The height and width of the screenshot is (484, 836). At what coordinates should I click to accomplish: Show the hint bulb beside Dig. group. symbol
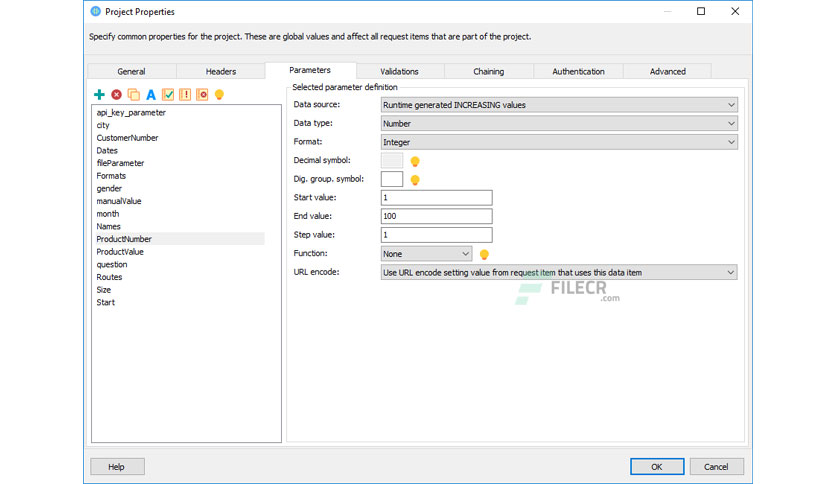coord(415,180)
